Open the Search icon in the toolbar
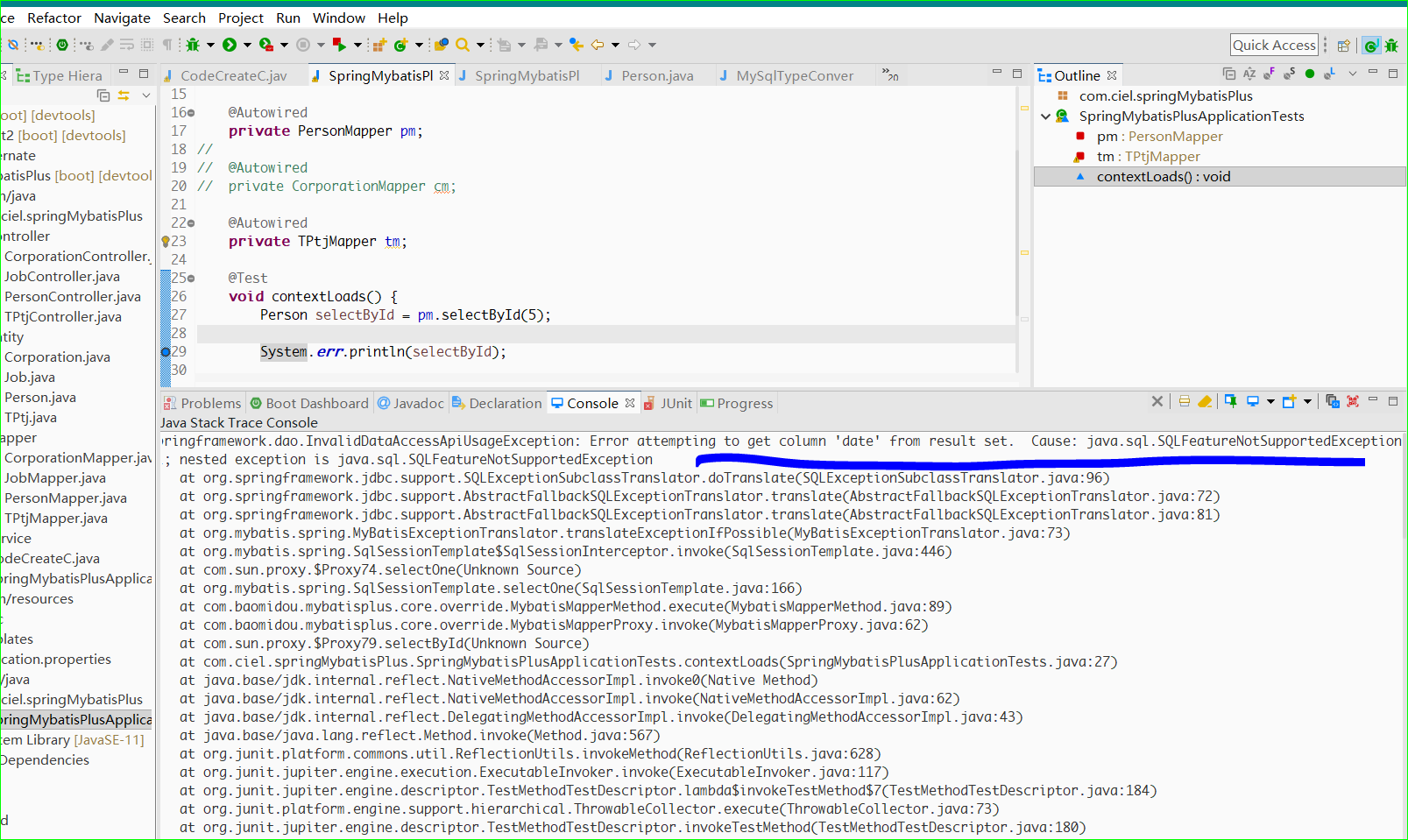Viewport: 1408px width, 840px height. pos(462,44)
